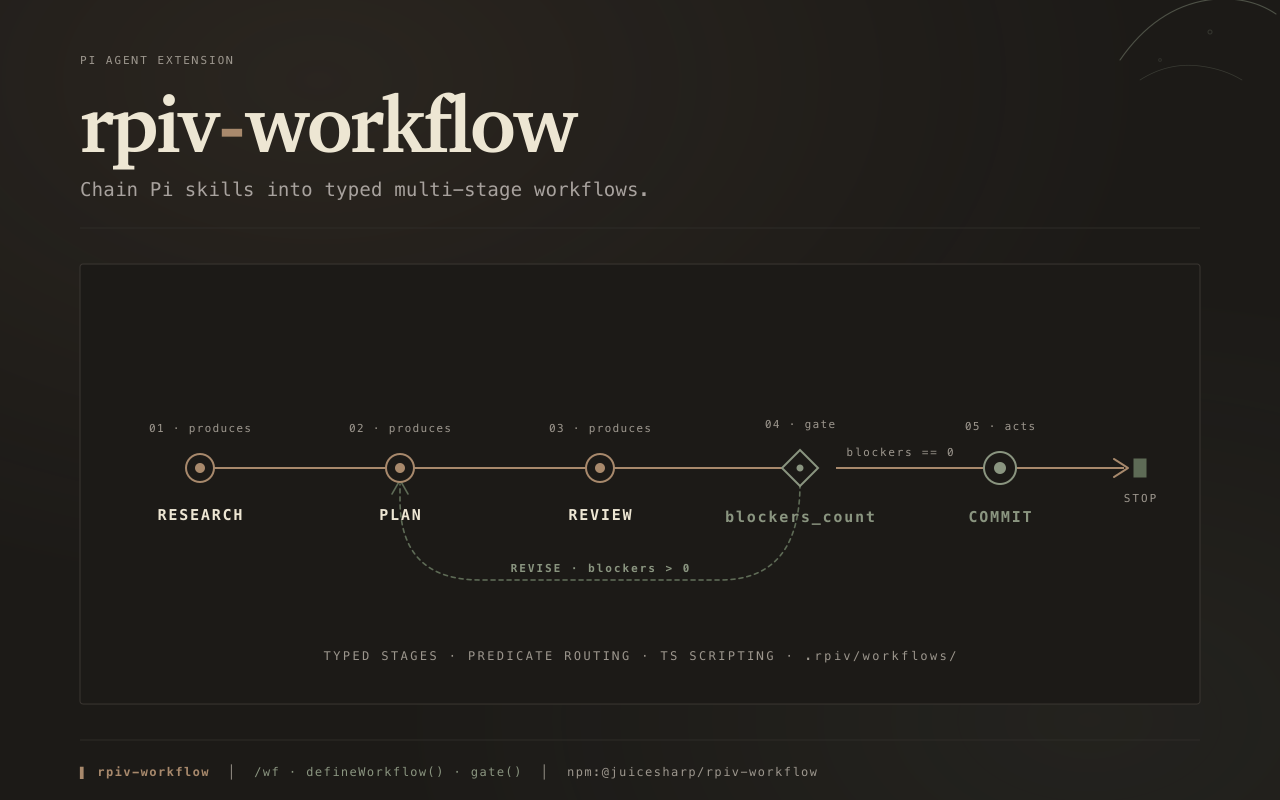
Task: Click the 'blockers == 0' condition text
Action: (x=900, y=452)
